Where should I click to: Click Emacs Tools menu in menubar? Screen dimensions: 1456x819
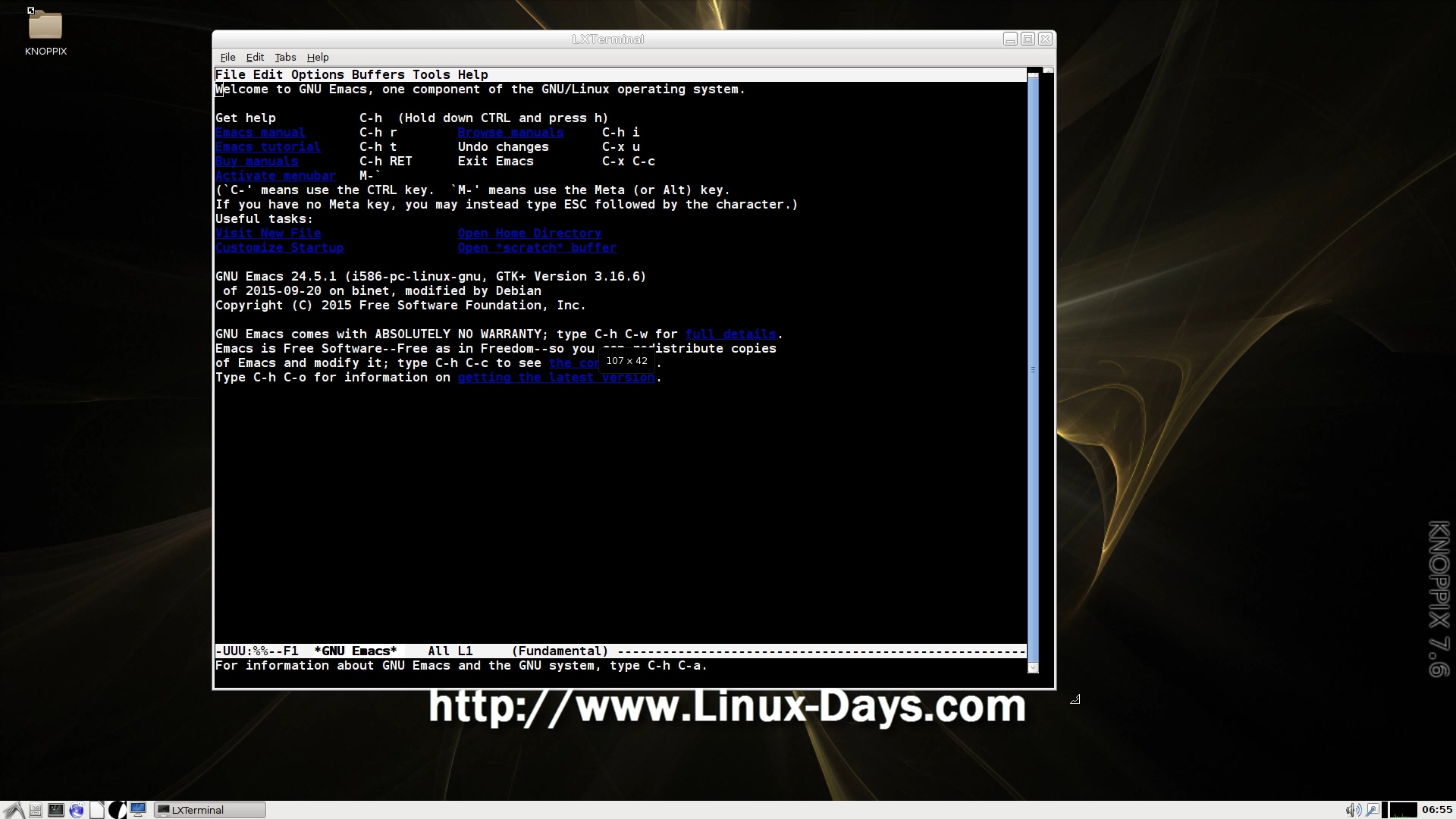click(431, 74)
